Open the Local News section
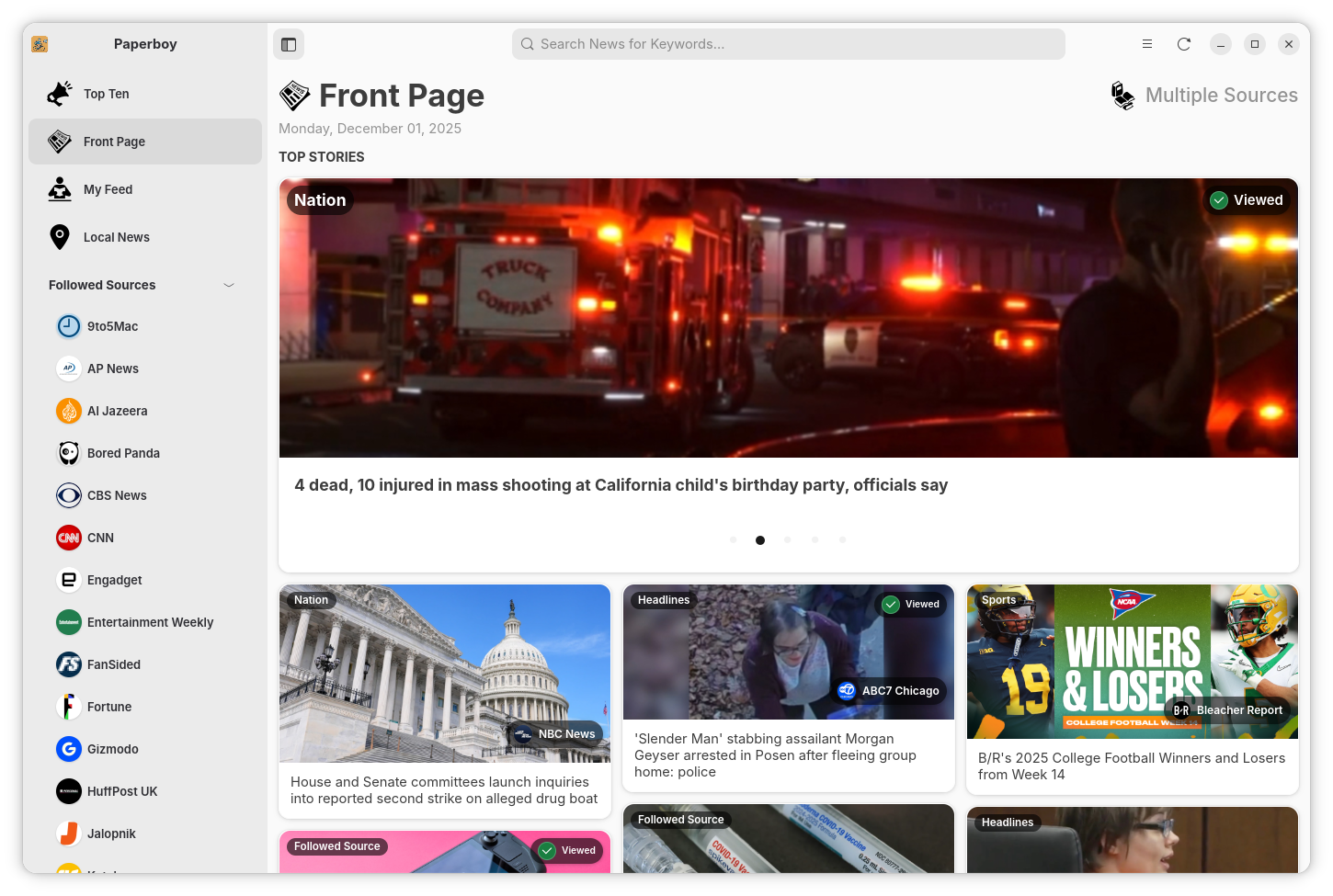The image size is (1333, 896). pos(116,237)
